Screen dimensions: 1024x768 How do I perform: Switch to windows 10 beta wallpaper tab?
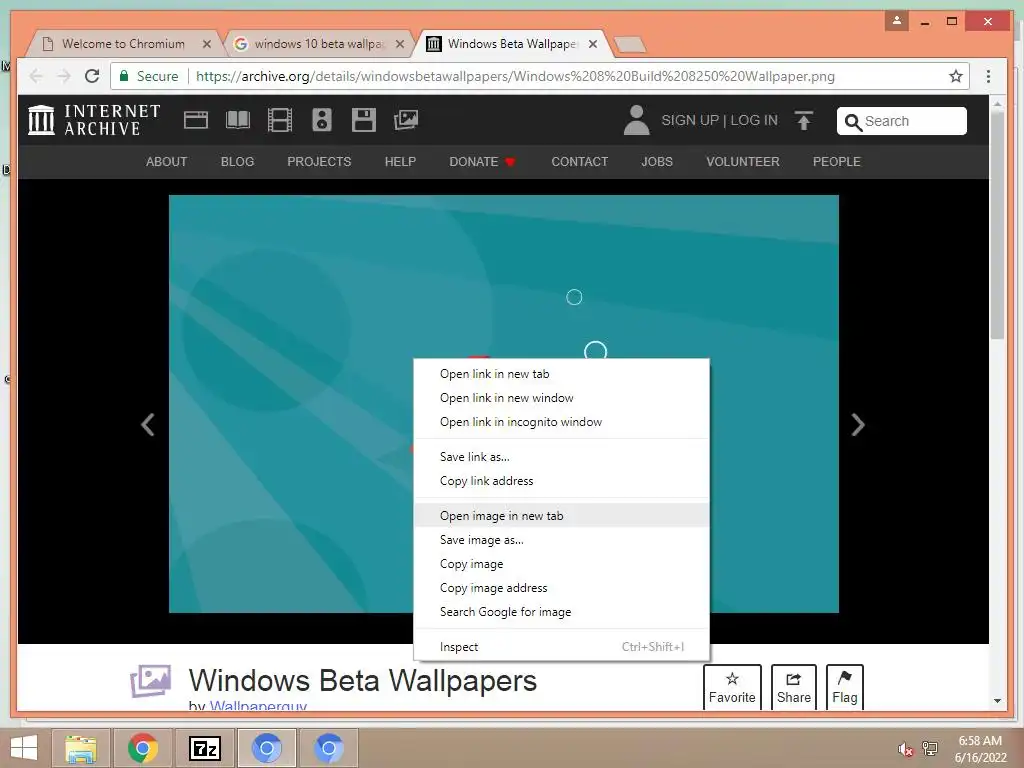click(x=319, y=44)
